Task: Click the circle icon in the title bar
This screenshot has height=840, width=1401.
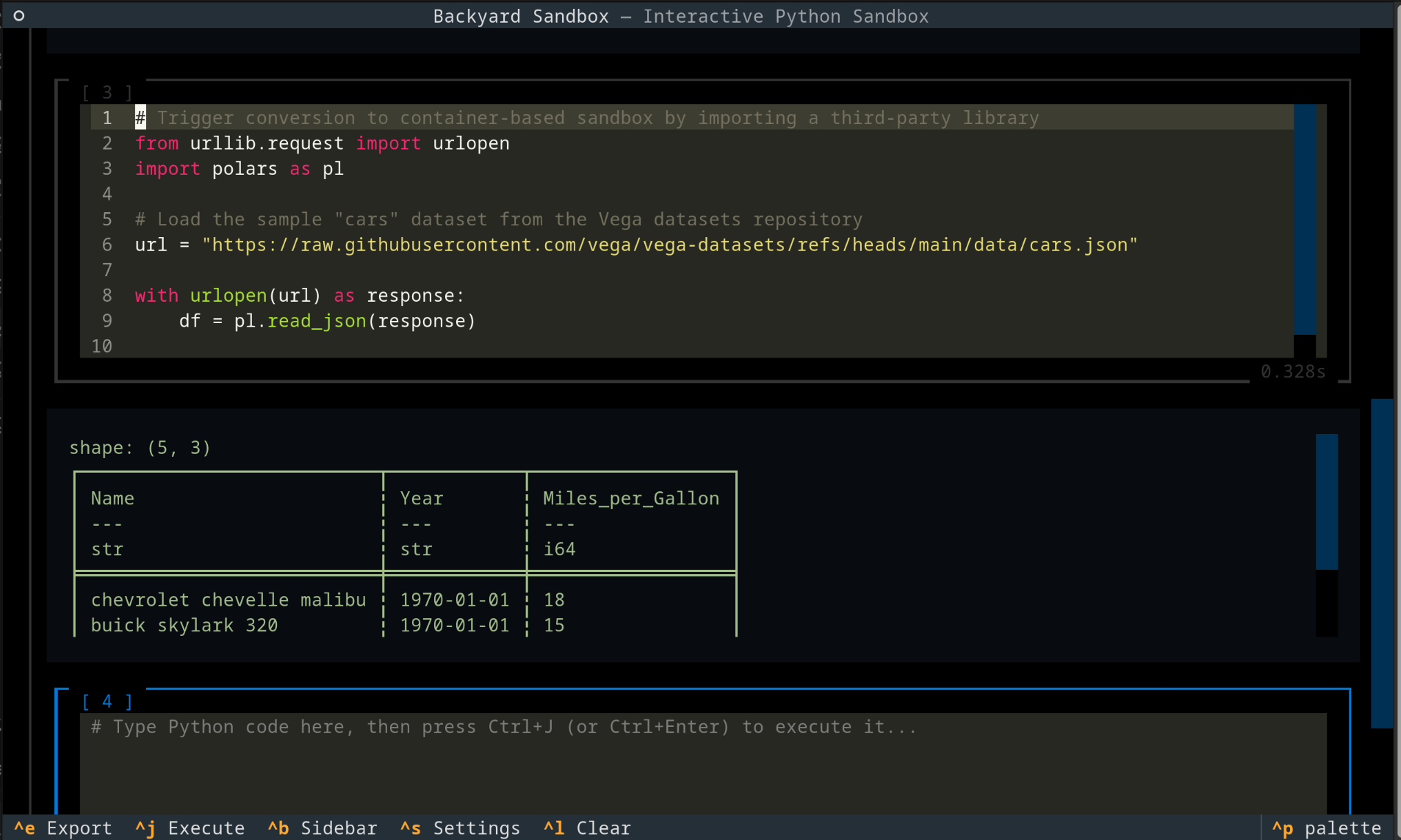Action: click(x=19, y=15)
